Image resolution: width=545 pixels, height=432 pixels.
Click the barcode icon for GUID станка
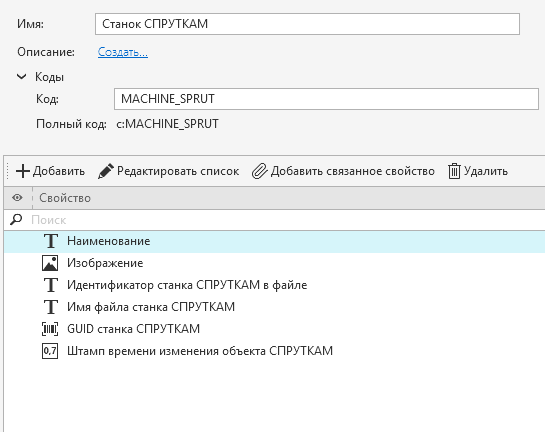coord(50,329)
